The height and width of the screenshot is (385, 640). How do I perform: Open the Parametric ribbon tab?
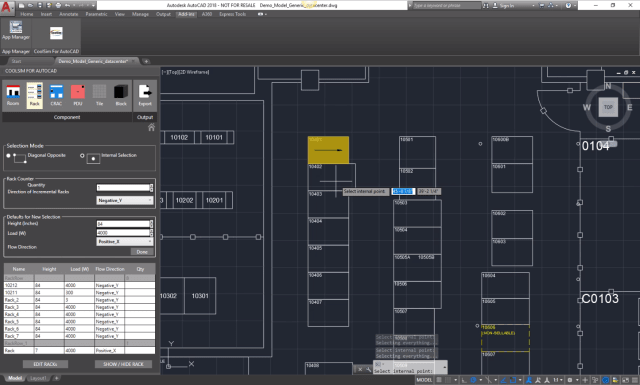click(x=96, y=14)
